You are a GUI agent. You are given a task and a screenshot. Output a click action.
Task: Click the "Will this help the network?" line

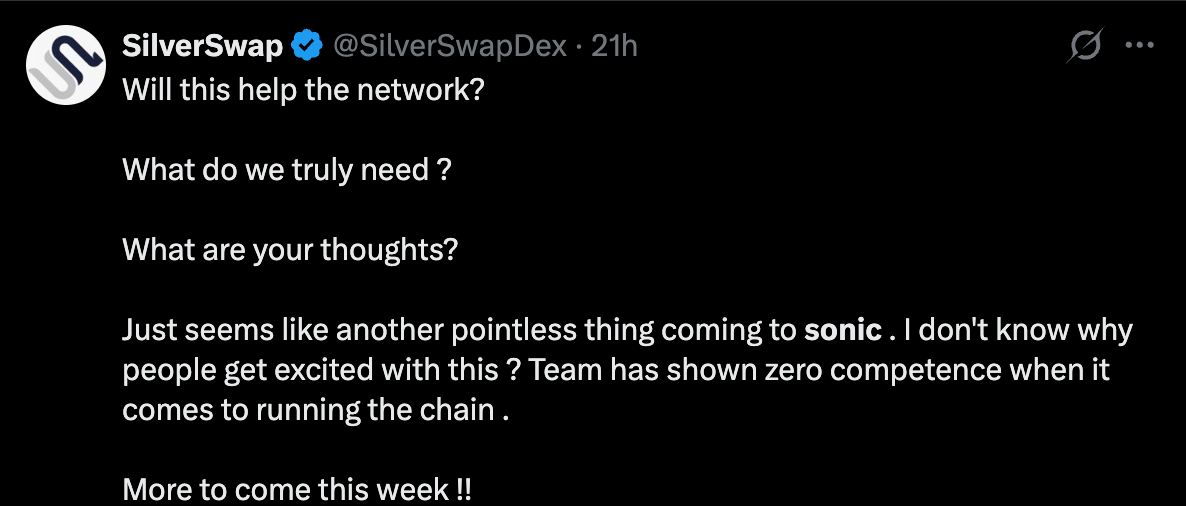pos(303,90)
